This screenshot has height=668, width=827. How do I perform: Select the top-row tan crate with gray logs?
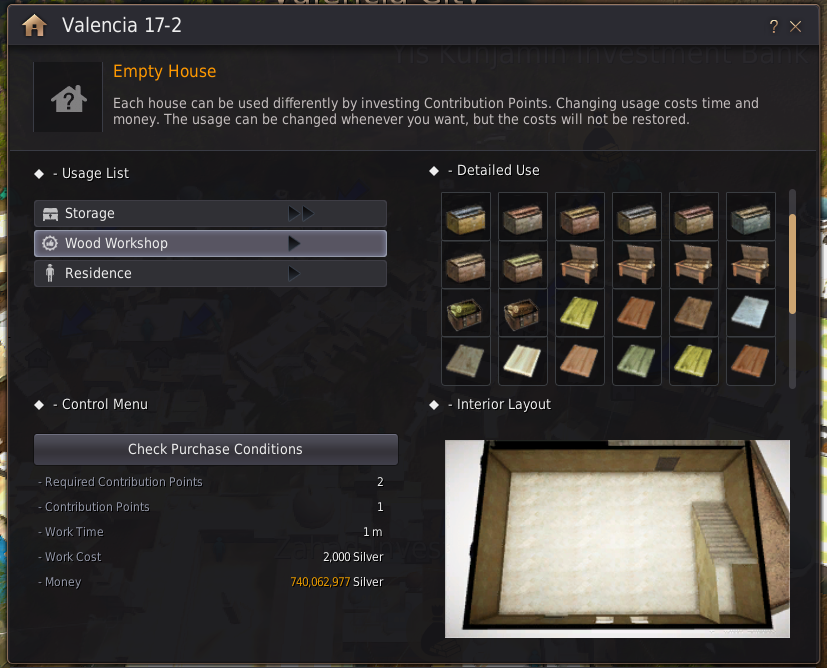(x=637, y=217)
